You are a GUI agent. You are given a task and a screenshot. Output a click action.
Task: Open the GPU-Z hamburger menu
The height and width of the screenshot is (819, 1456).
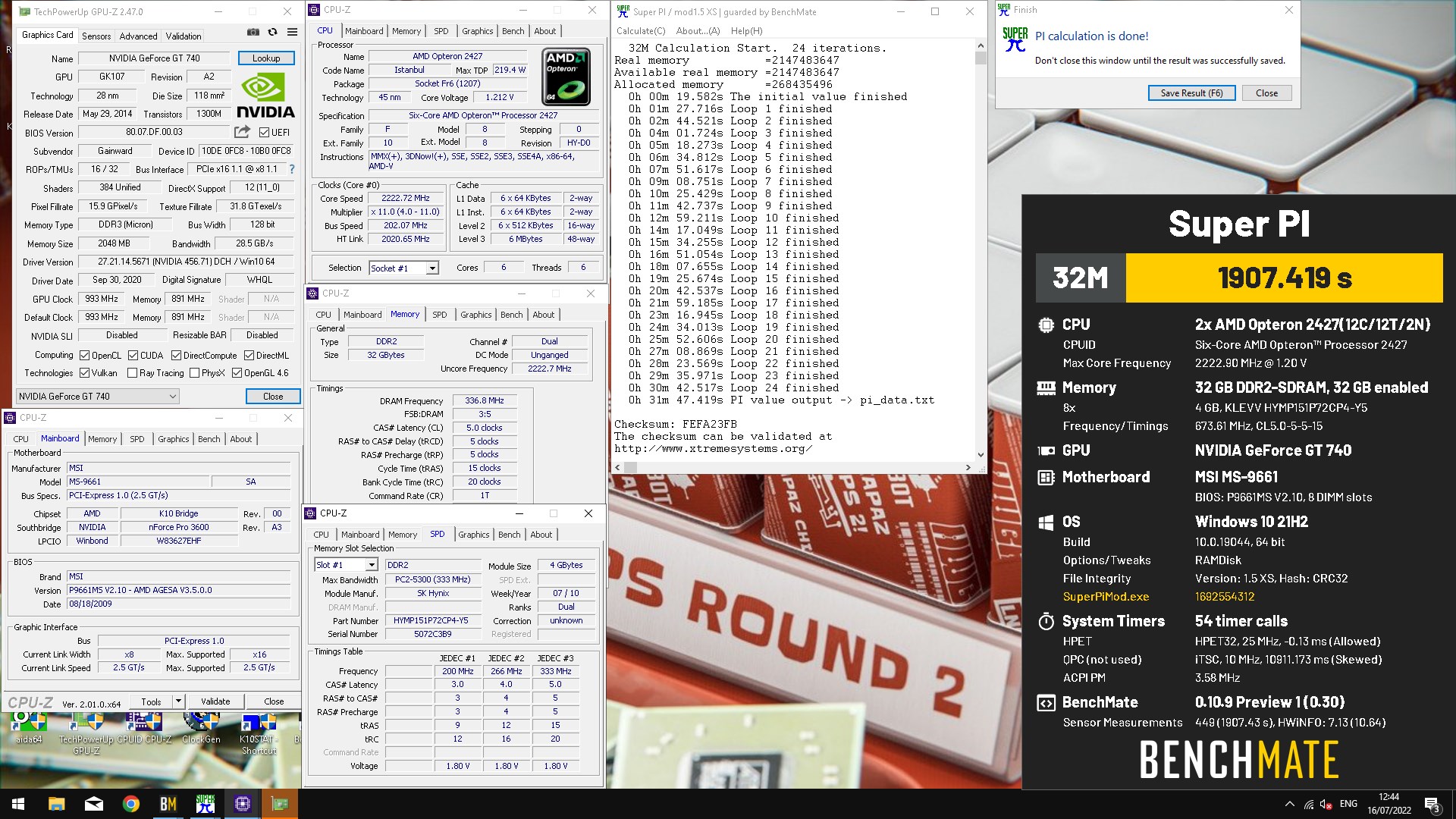pos(293,33)
